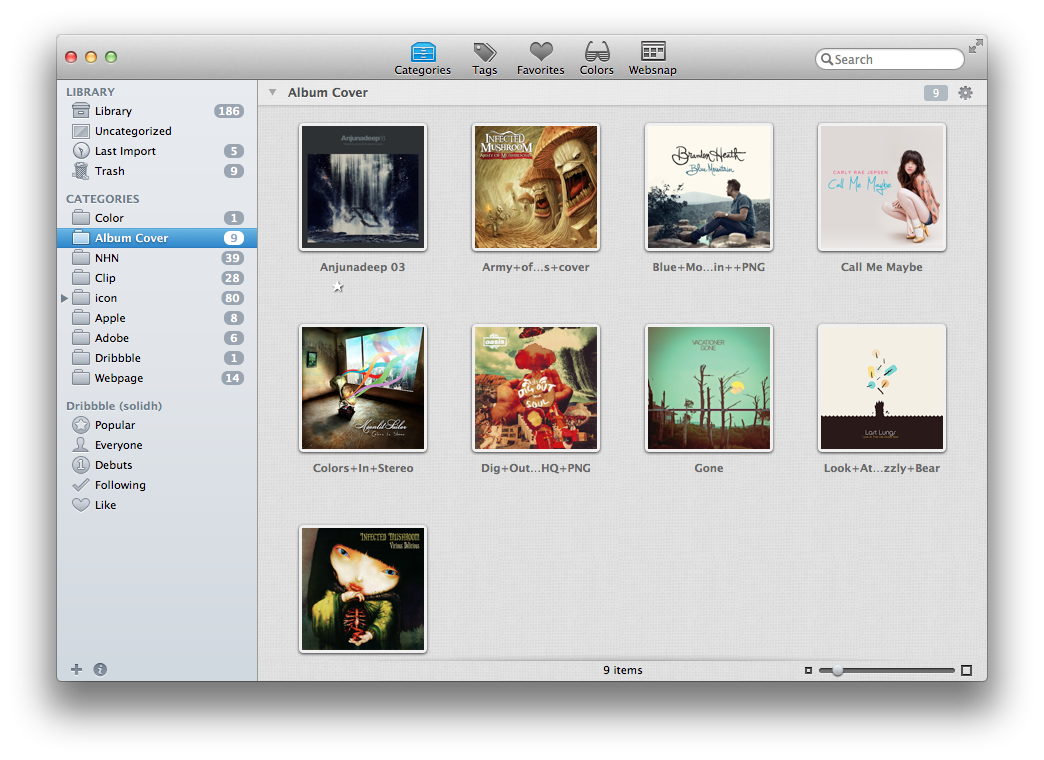Open the Colors glasses view

click(597, 59)
